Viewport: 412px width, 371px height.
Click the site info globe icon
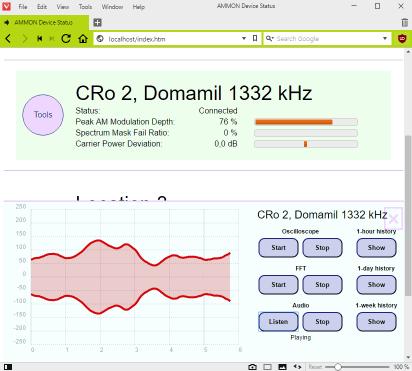(x=100, y=39)
